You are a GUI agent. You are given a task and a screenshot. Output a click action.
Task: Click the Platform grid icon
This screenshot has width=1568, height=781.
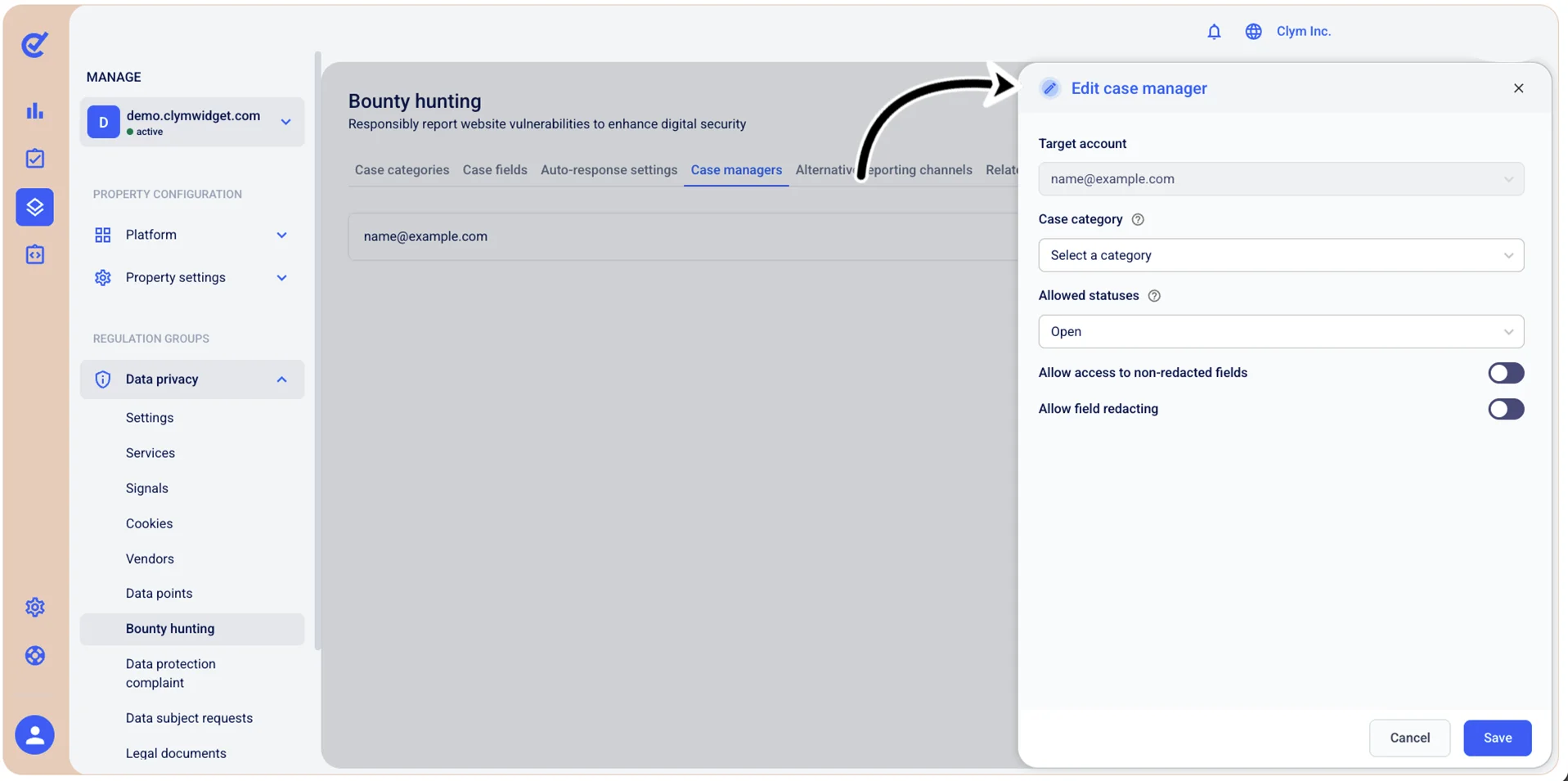click(x=103, y=236)
